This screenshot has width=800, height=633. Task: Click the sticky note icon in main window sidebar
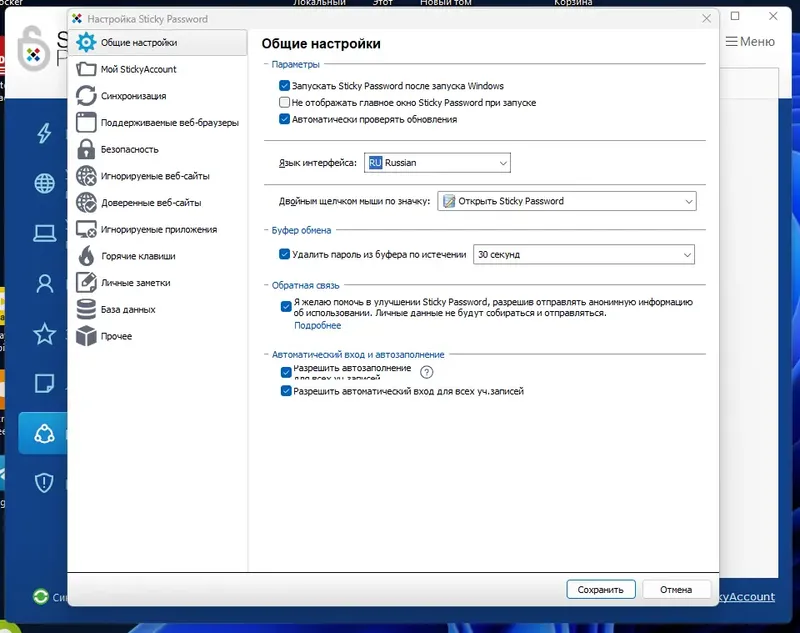[x=44, y=384]
